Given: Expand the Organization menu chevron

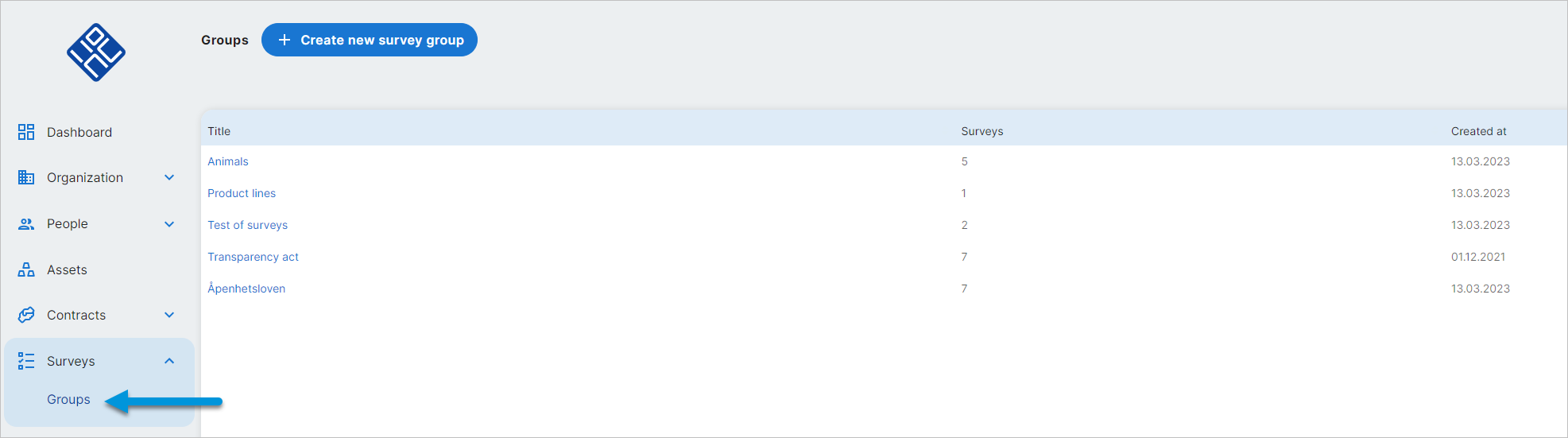Looking at the screenshot, I should pyautogui.click(x=169, y=177).
